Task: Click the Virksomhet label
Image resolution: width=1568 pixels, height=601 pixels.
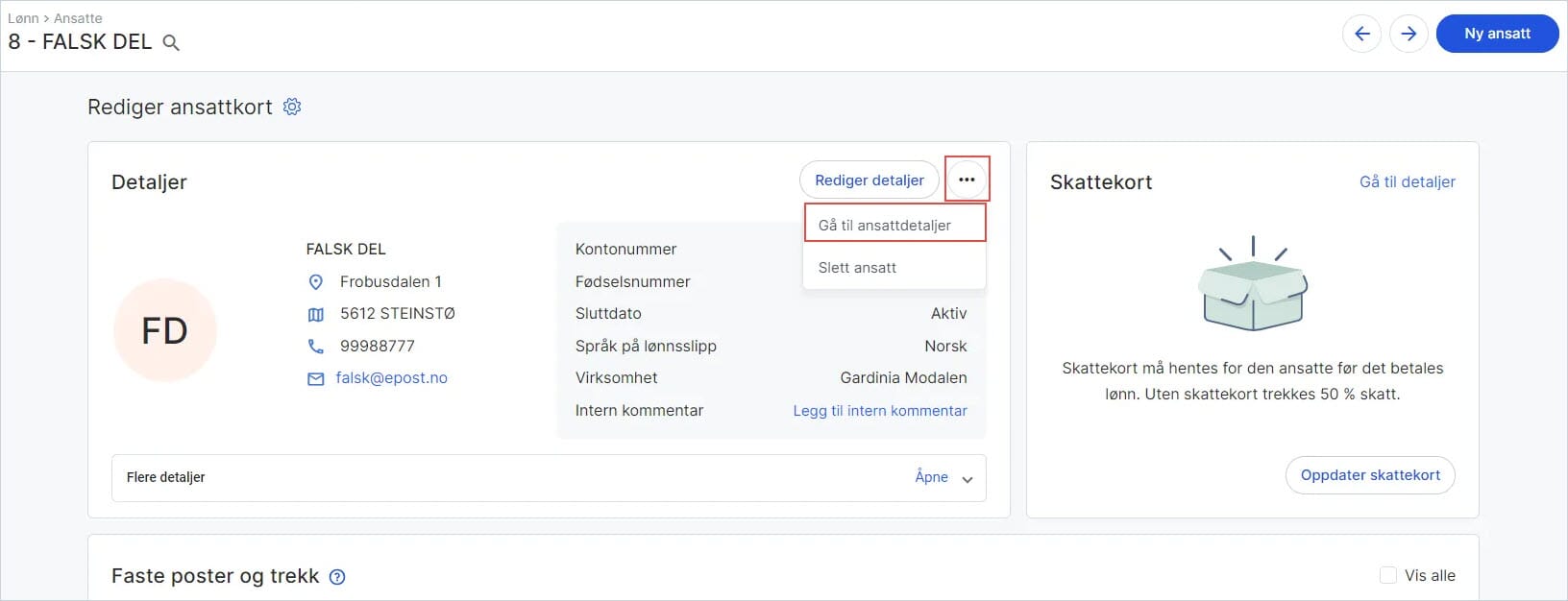Action: click(x=617, y=377)
